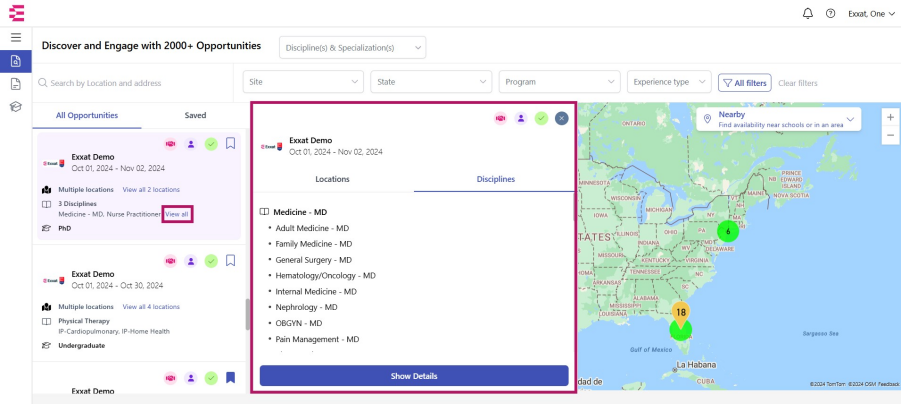The width and height of the screenshot is (902, 404).
Task: Click Physical Therapy discipline text
Action: tap(84, 321)
